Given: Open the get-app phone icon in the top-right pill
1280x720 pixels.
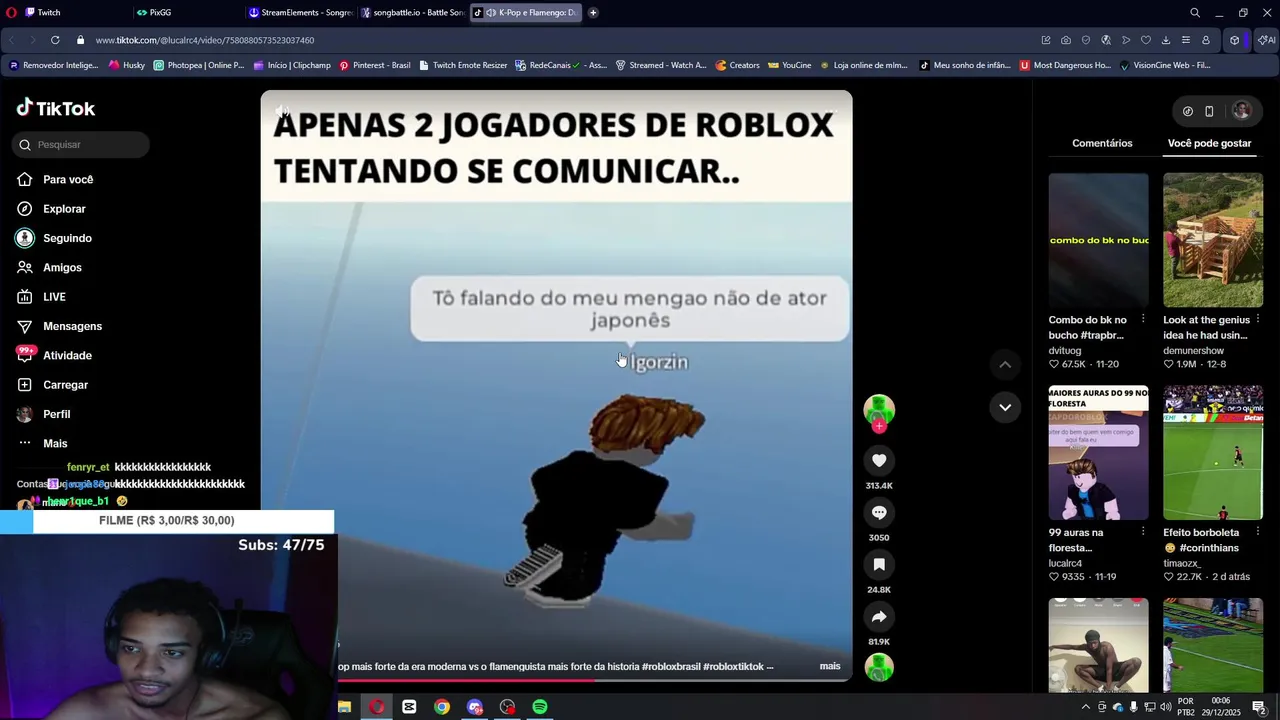Looking at the screenshot, I should [x=1209, y=111].
